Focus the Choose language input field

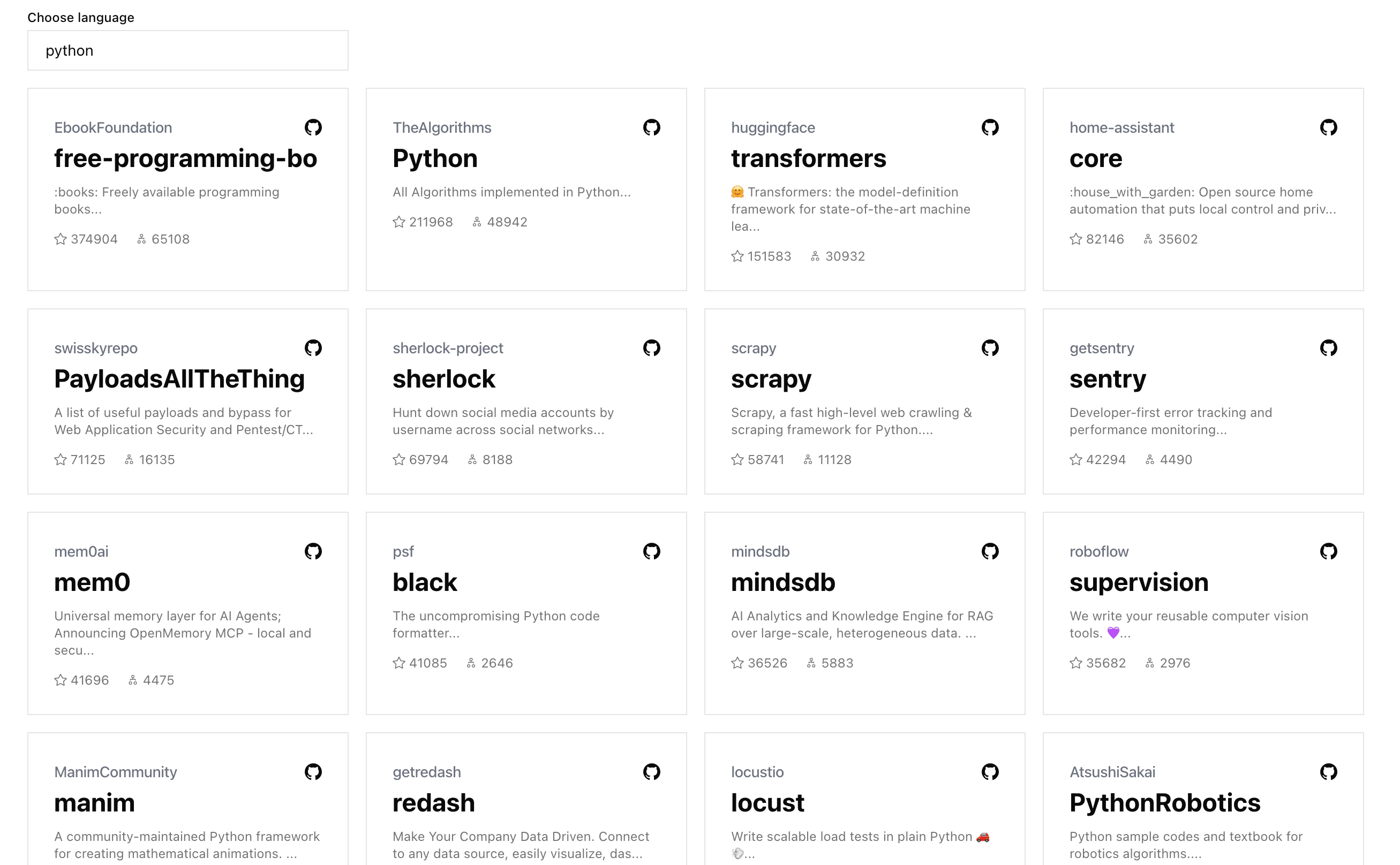(188, 50)
